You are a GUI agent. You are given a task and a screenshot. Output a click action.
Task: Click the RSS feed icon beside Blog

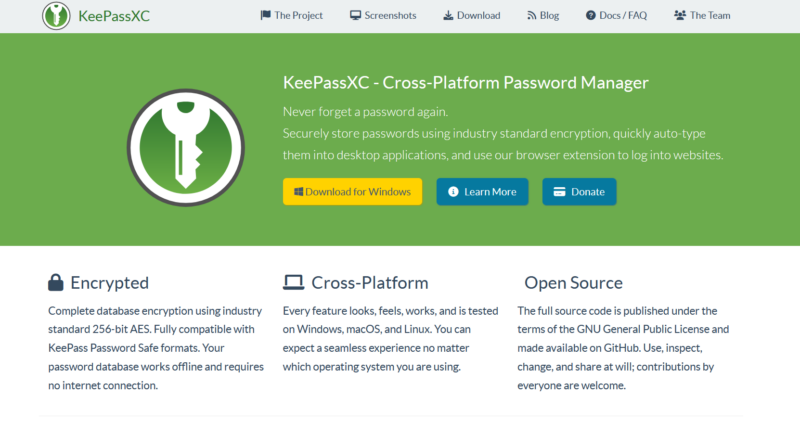(532, 15)
